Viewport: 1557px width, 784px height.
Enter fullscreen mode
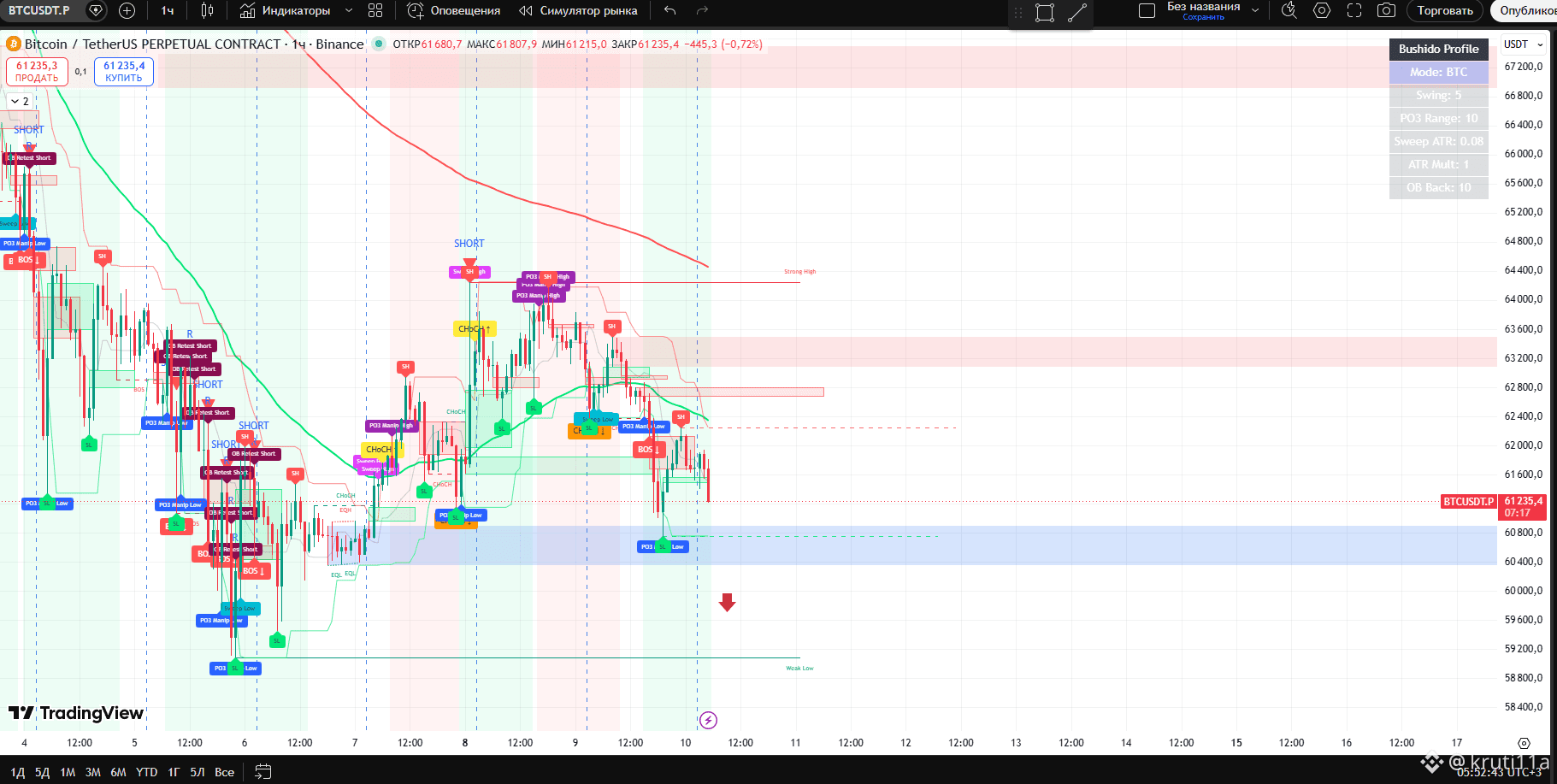click(x=1354, y=10)
